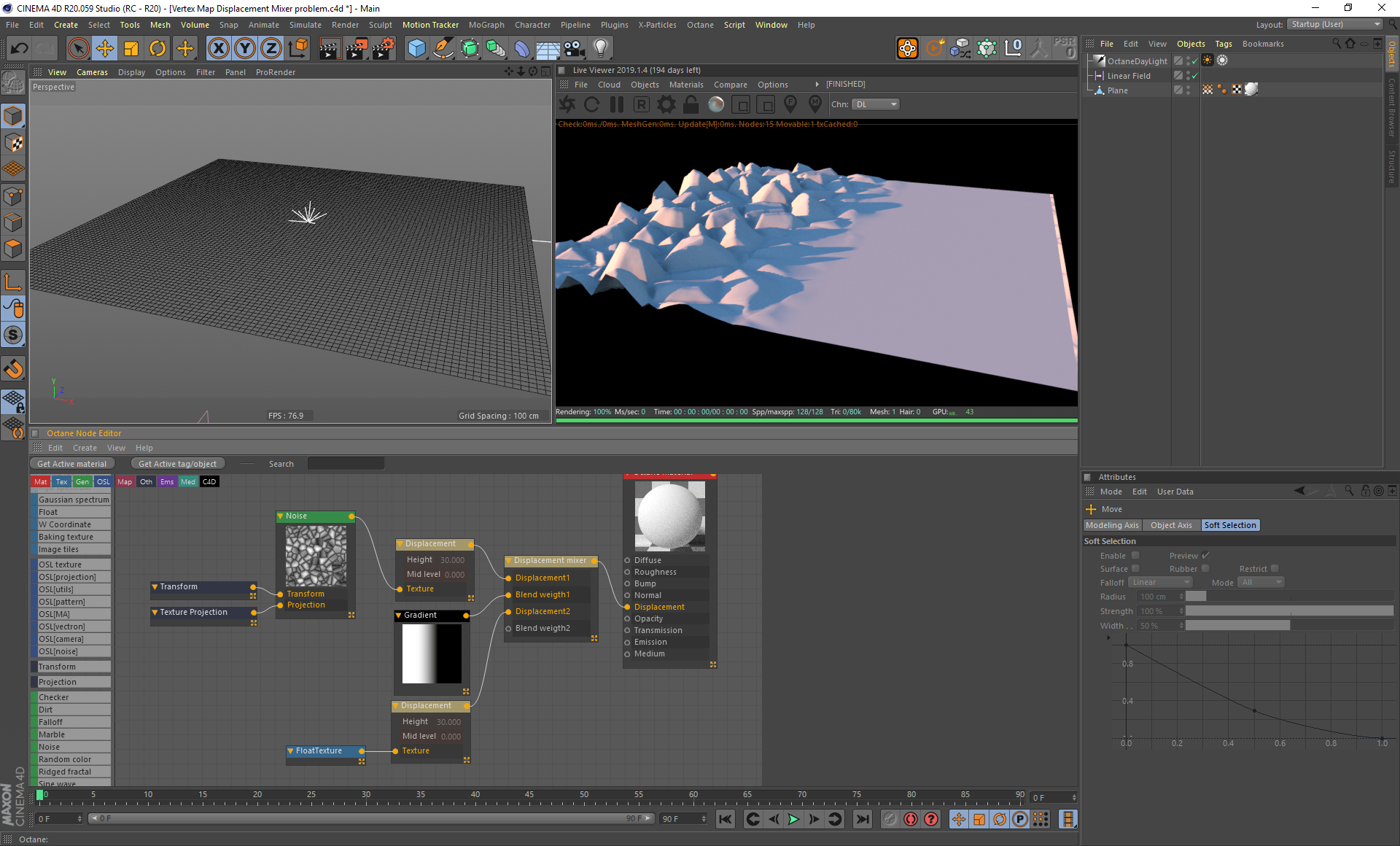This screenshot has width=1400, height=846.
Task: Open the spline Pen tool
Action: tap(443, 49)
